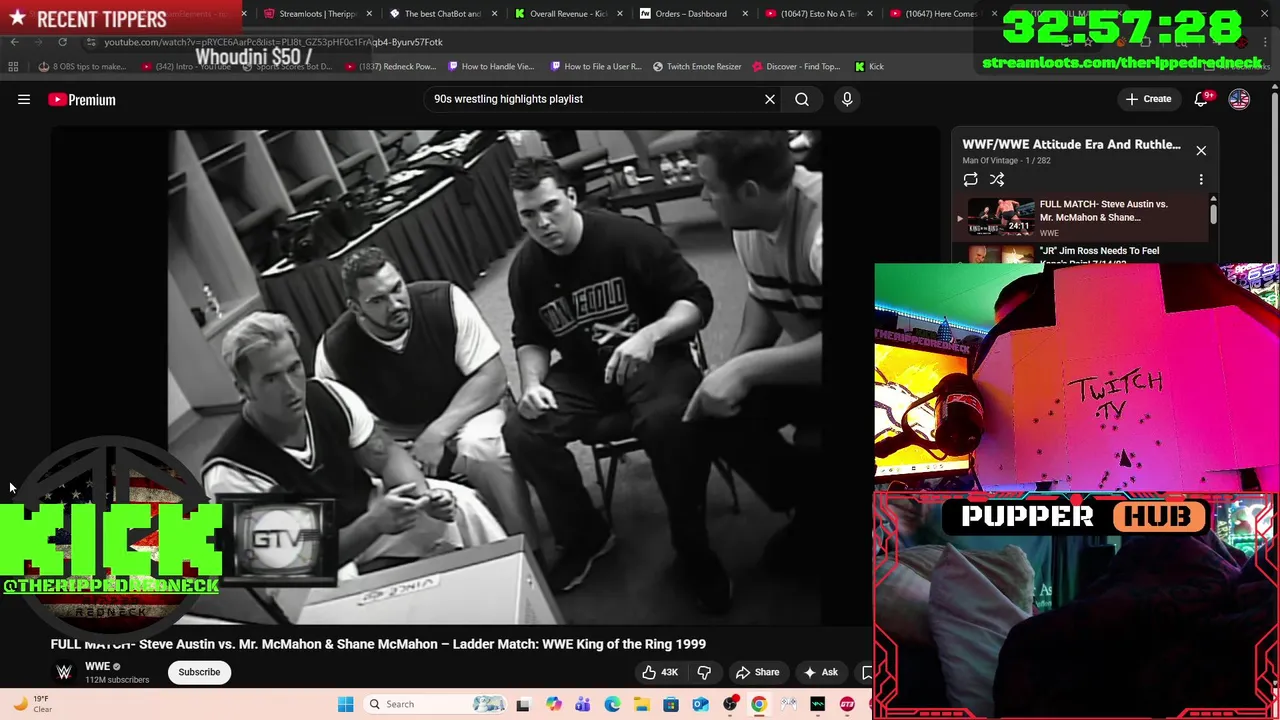Open Microsoft Store from taskbar

pyautogui.click(x=671, y=704)
